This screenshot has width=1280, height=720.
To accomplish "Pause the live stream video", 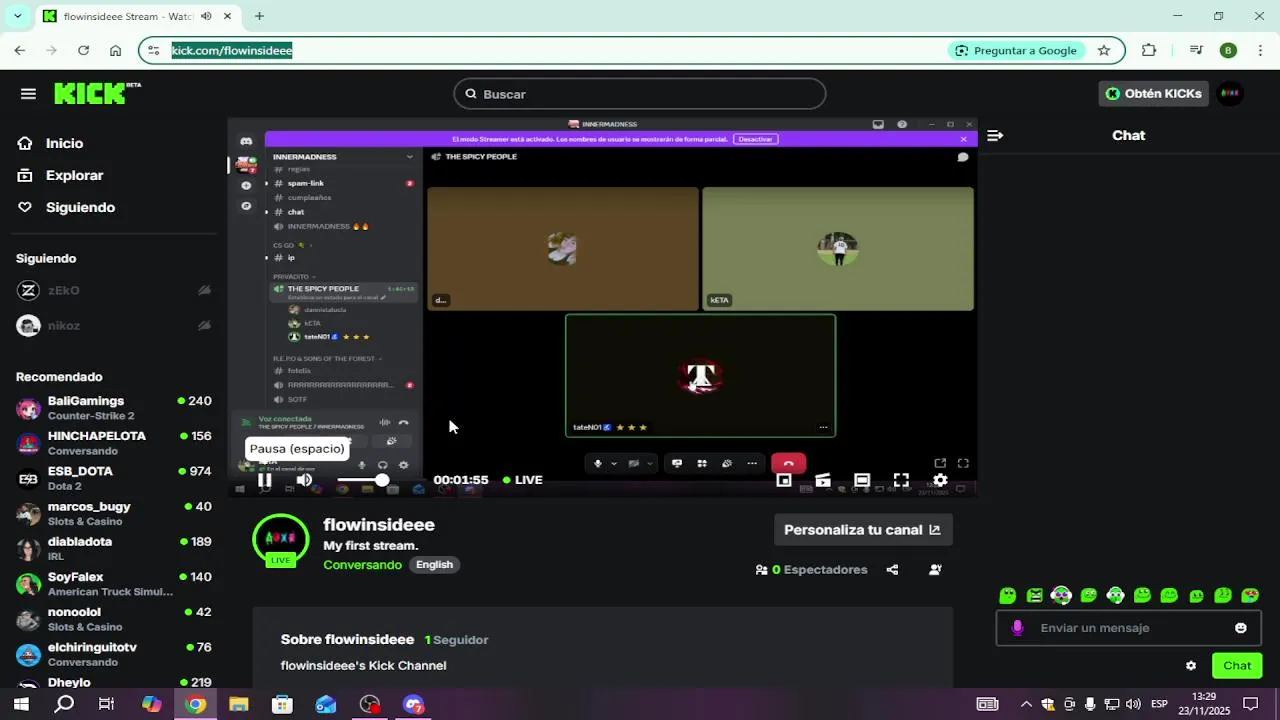I will (x=265, y=480).
